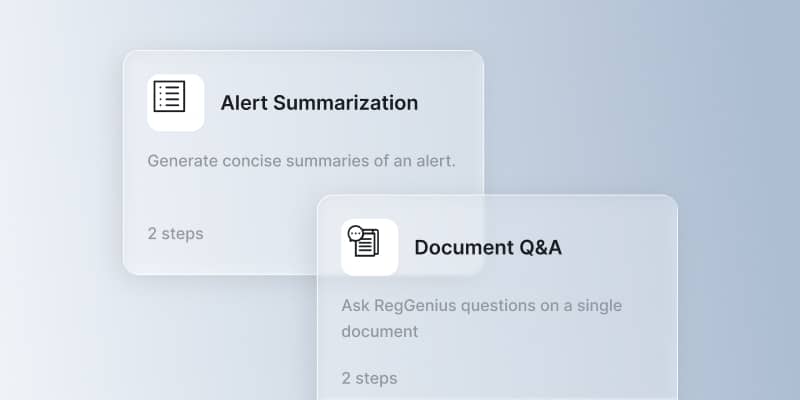Image resolution: width=800 pixels, height=400 pixels.
Task: Click '2 steps' on Alert Summarization card
Action: tap(176, 234)
